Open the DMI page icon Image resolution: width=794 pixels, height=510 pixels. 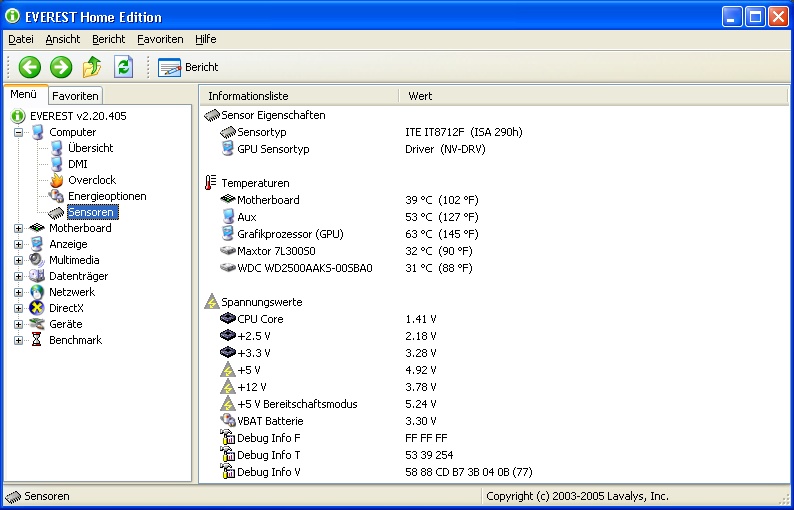point(57,164)
